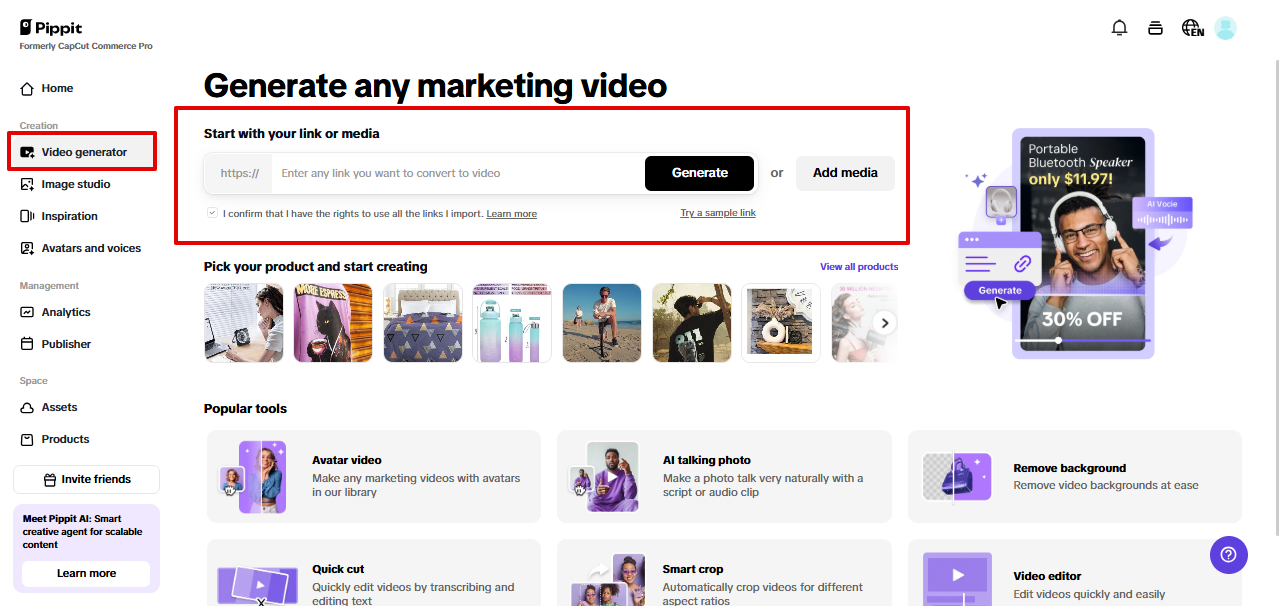Open the EN language selector

click(1192, 28)
